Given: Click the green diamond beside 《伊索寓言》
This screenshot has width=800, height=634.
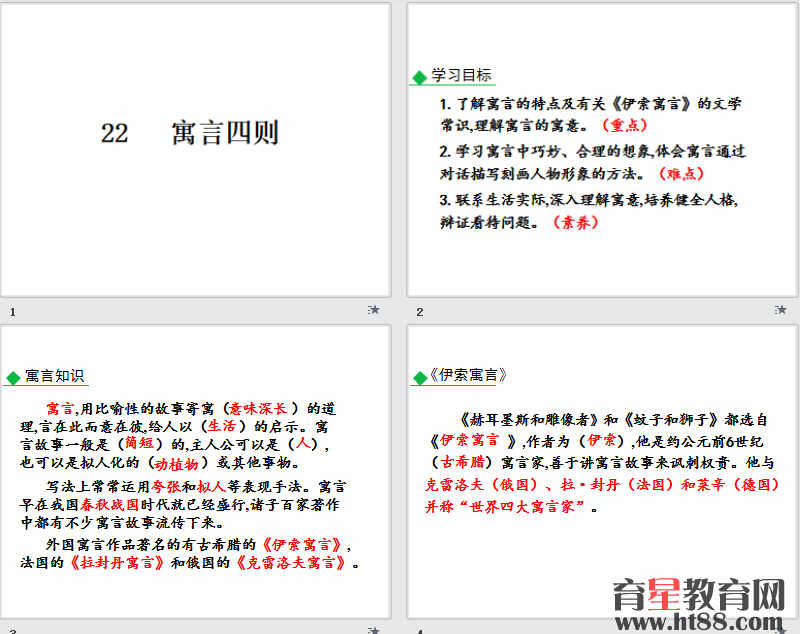Looking at the screenshot, I should 420,377.
